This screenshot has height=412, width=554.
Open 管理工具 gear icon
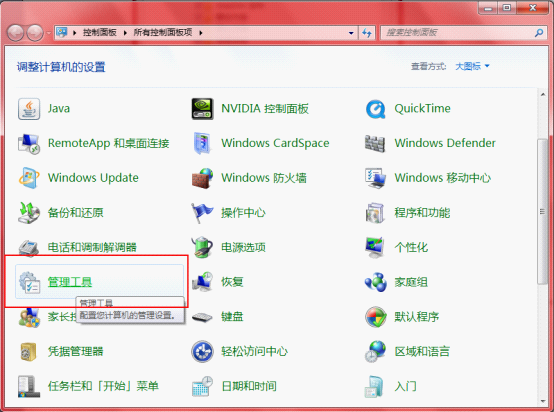coord(29,282)
